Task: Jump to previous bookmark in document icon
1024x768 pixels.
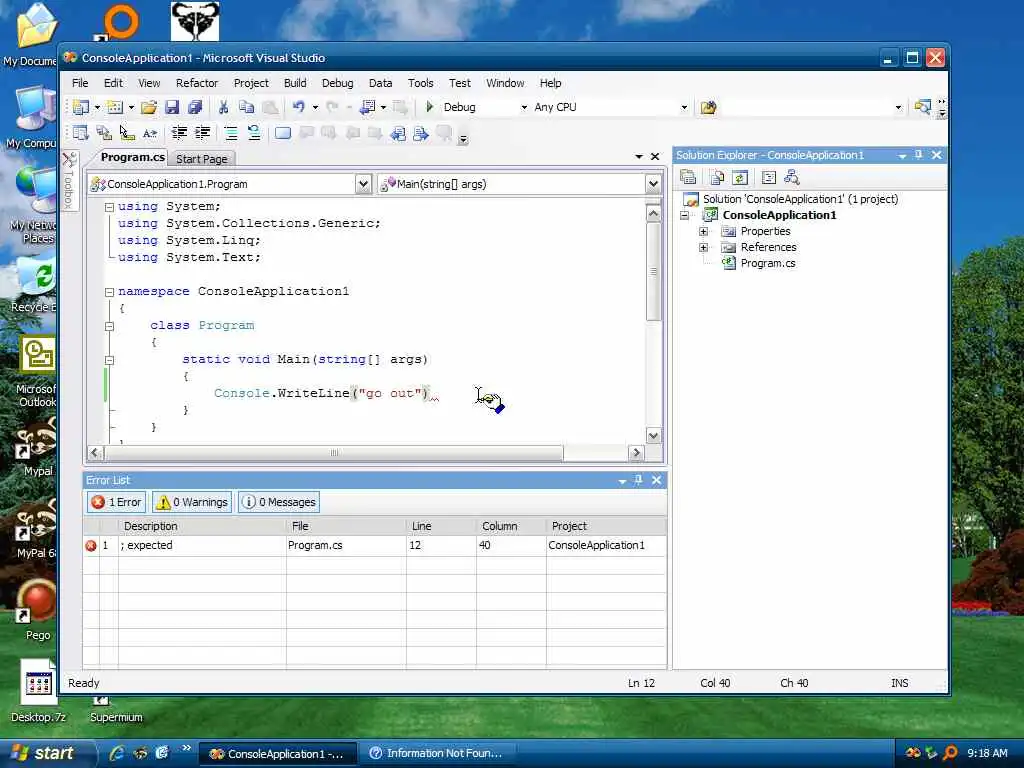Action: pos(398,133)
